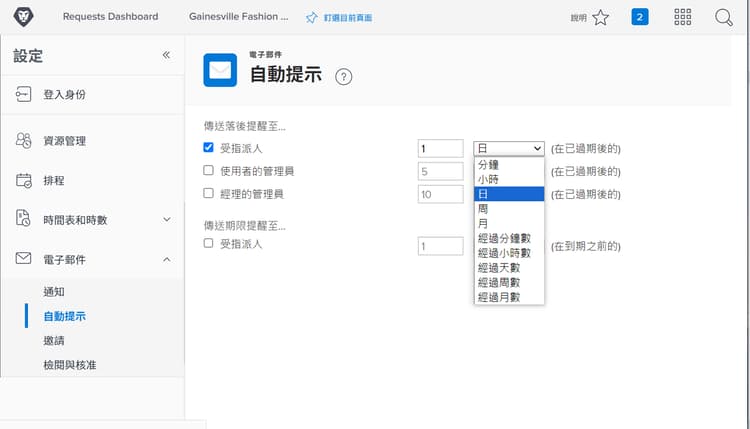Viewport: 750px width, 429px height.
Task: Select 月 from the dropdown list
Action: pyautogui.click(x=509, y=223)
